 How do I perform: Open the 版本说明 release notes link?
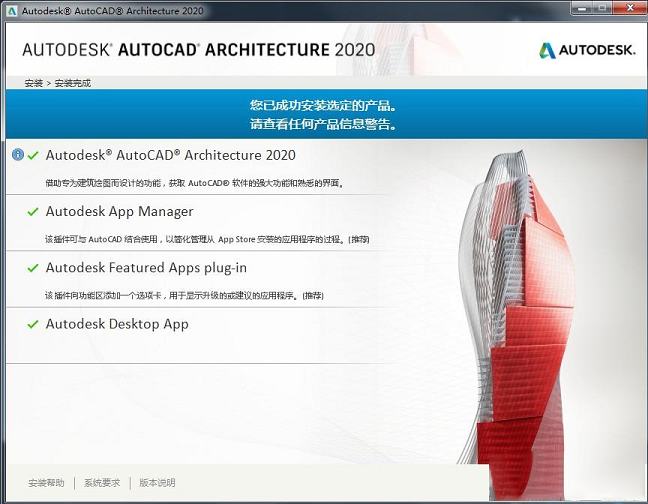157,483
